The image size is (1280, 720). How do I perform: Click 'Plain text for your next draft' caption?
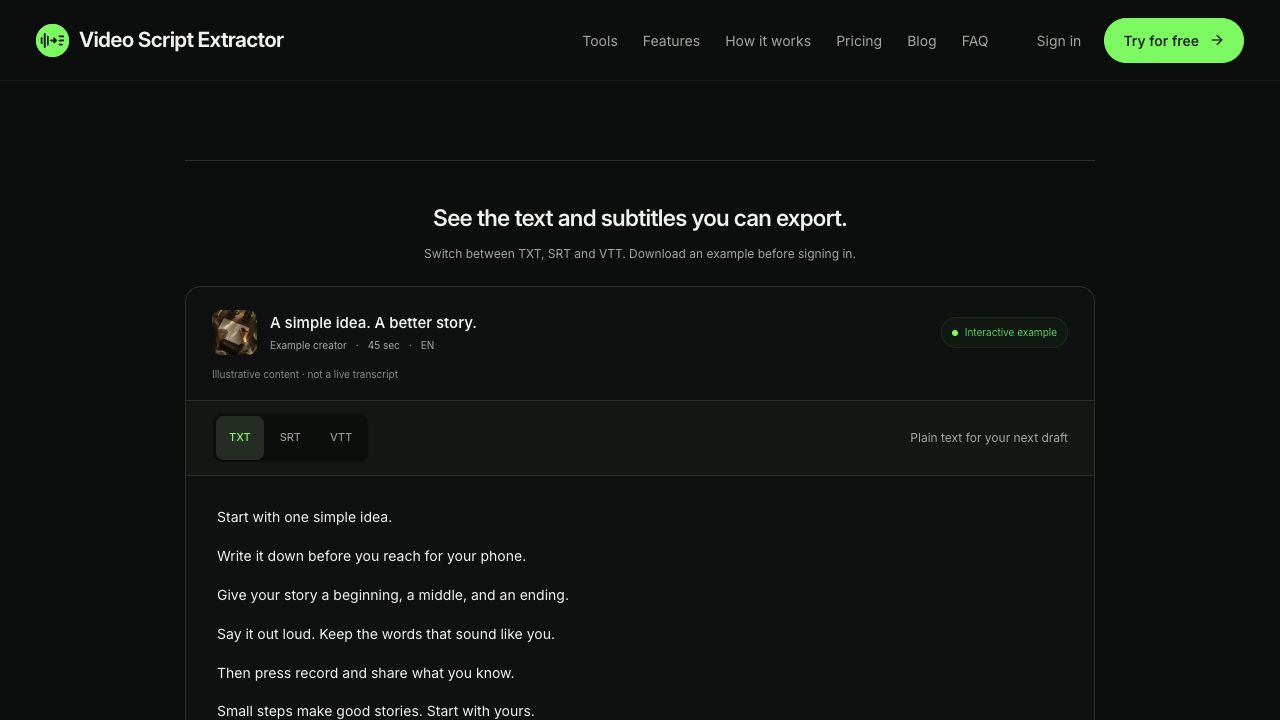[989, 438]
